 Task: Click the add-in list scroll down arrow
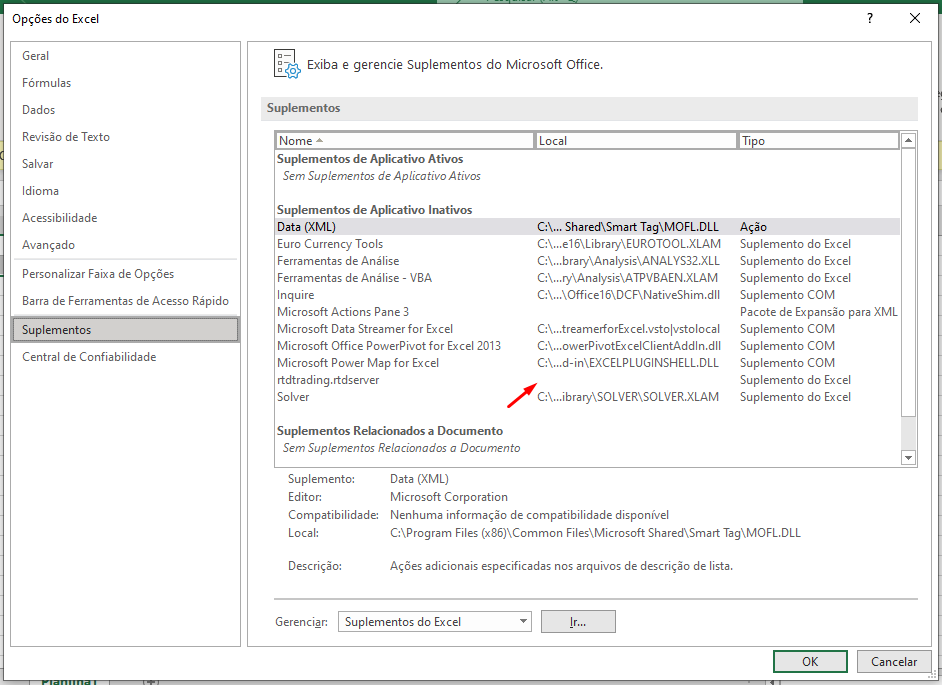(x=908, y=458)
